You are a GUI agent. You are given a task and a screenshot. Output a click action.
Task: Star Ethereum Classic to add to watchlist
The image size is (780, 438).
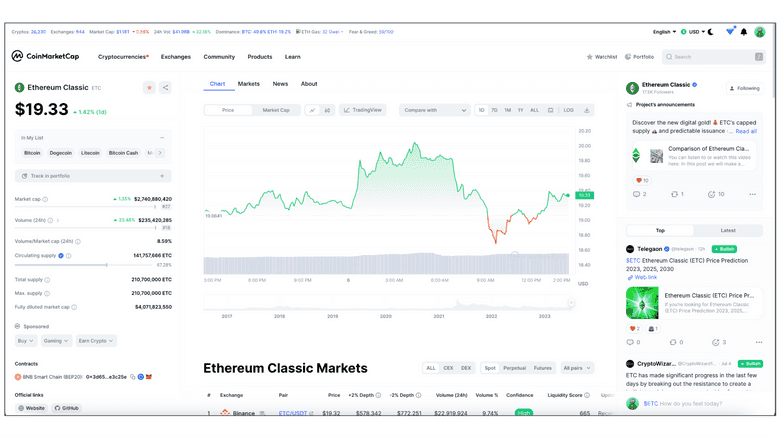149,88
